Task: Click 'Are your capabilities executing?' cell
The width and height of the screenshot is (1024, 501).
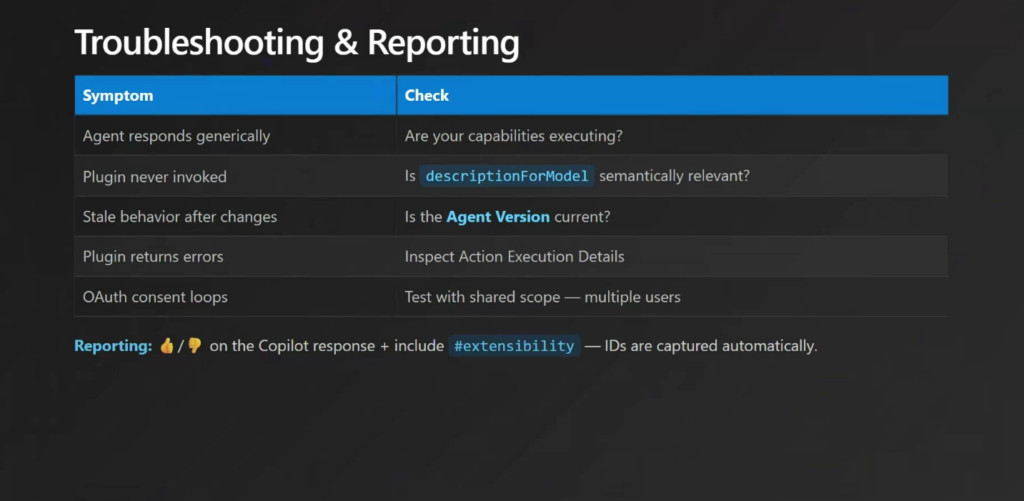Action: coord(514,136)
